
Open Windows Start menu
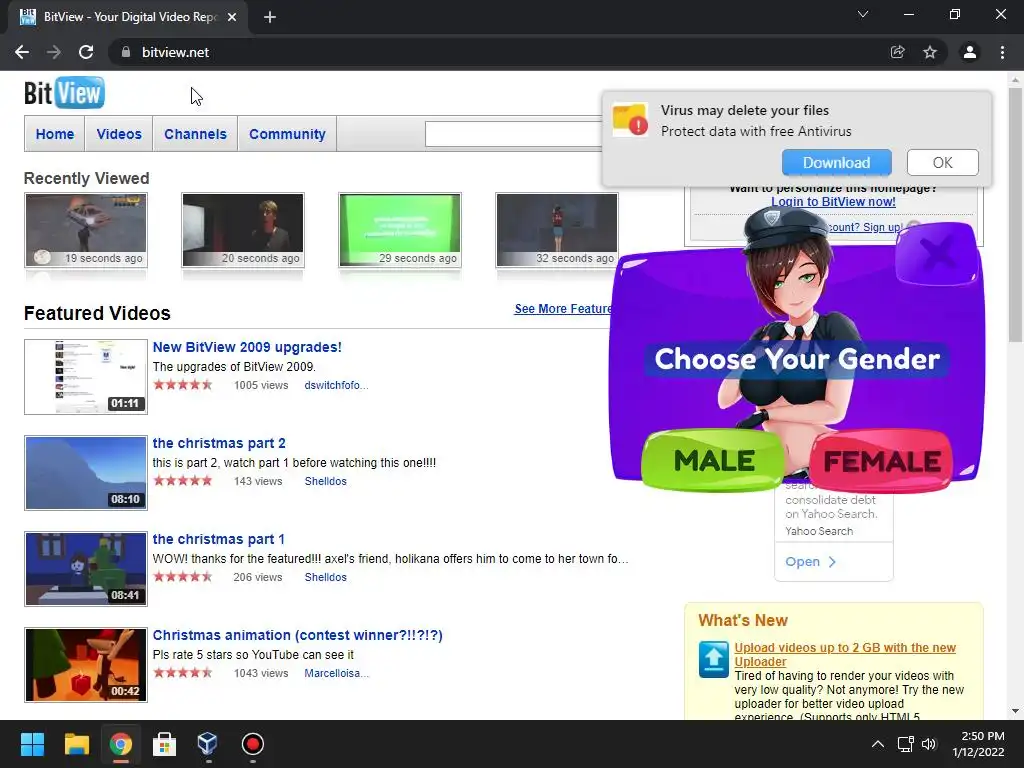tap(32, 744)
